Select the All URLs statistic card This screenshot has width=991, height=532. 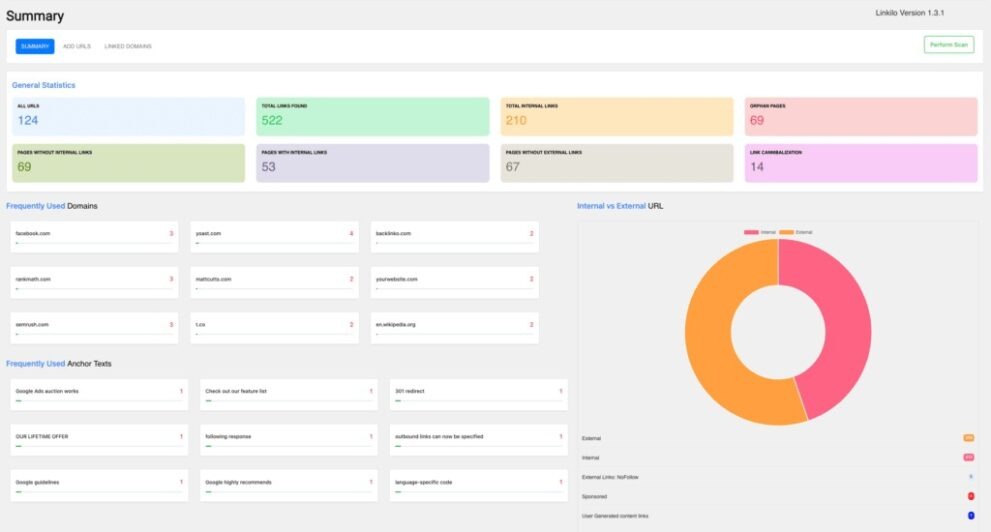(x=126, y=116)
